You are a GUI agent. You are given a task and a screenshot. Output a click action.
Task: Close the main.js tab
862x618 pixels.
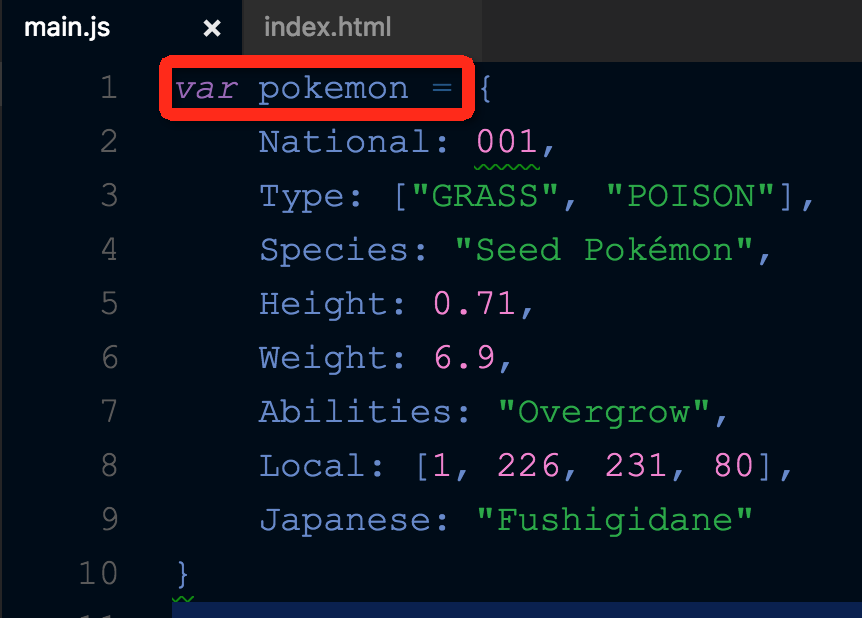click(212, 27)
